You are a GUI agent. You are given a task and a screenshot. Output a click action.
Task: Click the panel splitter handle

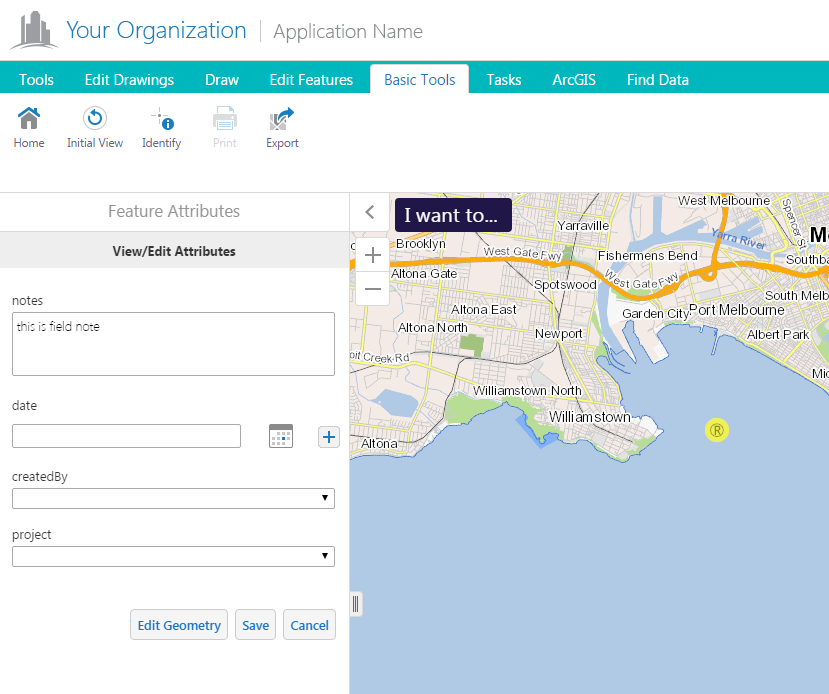356,604
